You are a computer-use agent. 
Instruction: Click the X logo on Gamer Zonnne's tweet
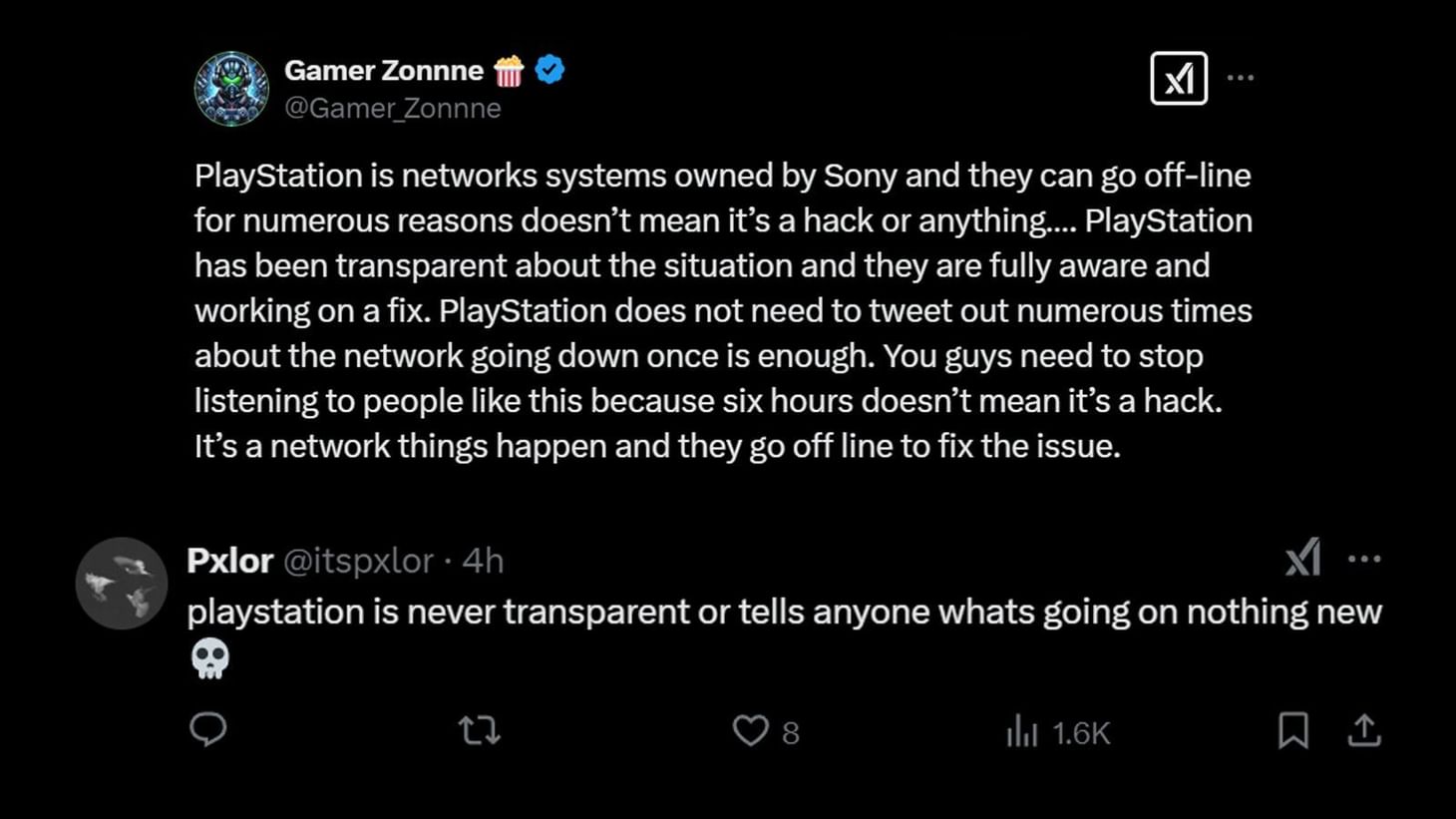1180,77
